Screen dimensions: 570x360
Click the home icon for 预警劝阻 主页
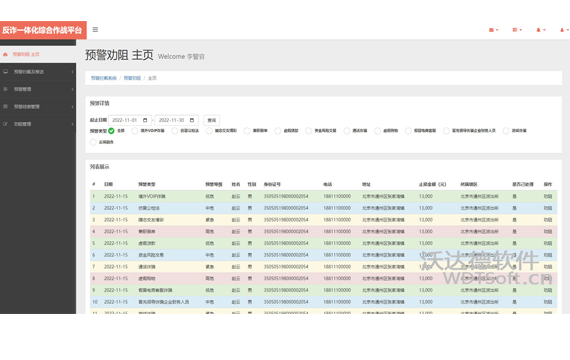point(5,55)
